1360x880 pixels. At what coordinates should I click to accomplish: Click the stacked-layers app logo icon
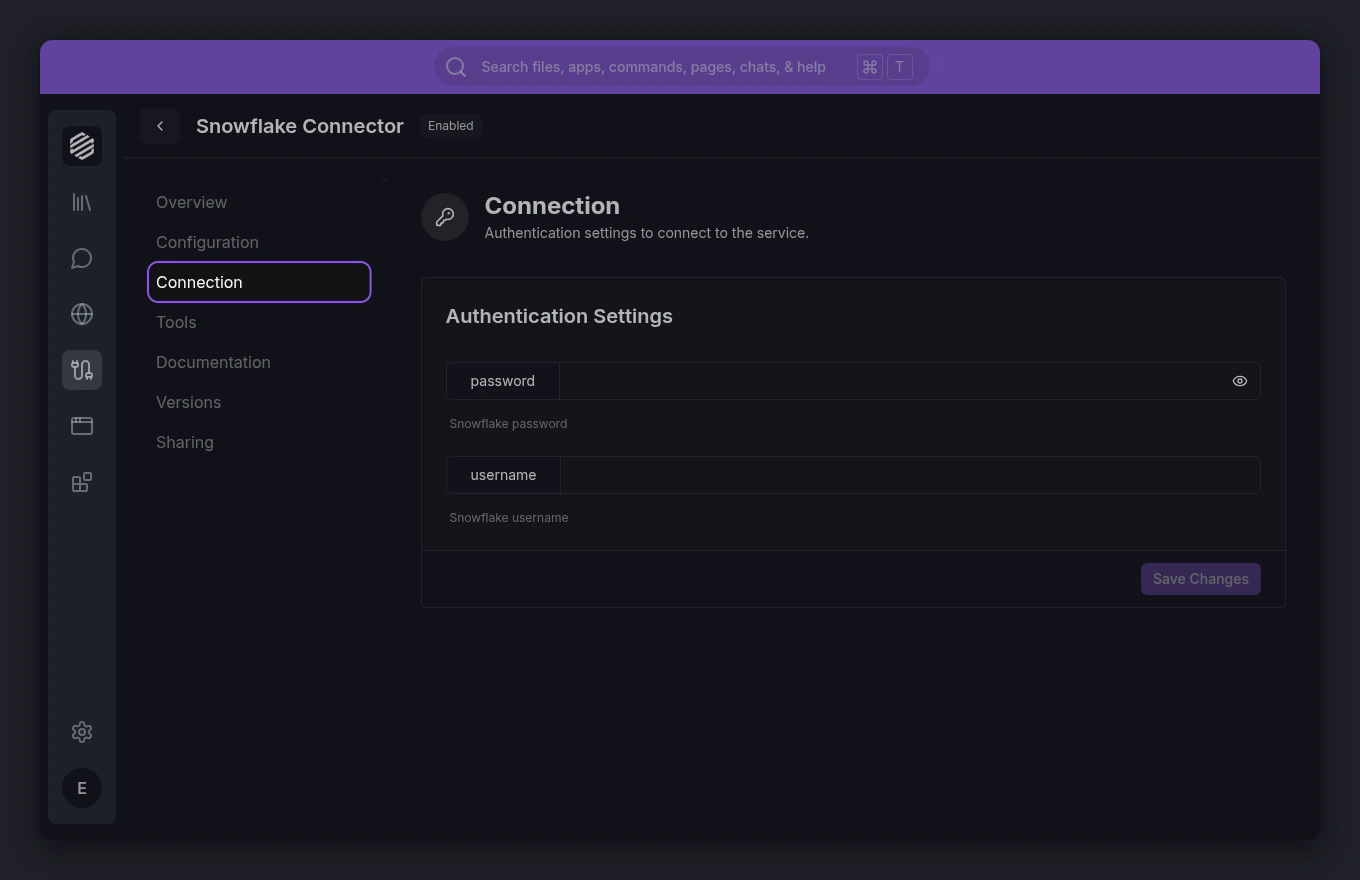82,146
